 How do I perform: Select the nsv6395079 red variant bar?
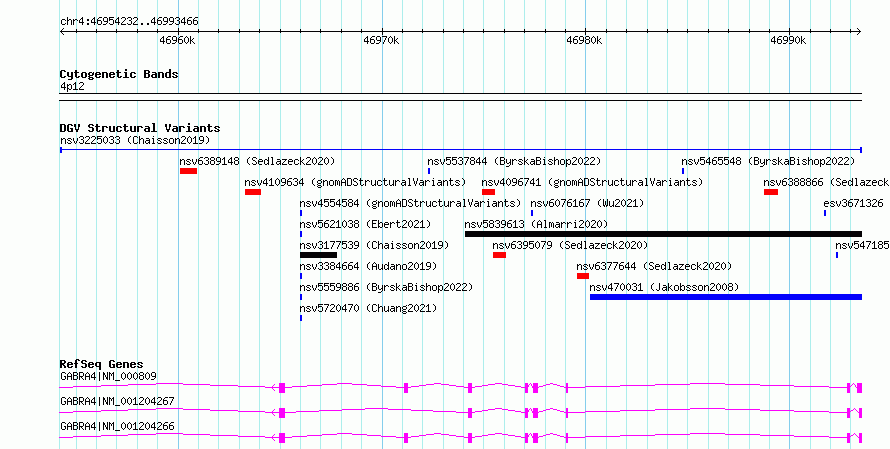499,255
